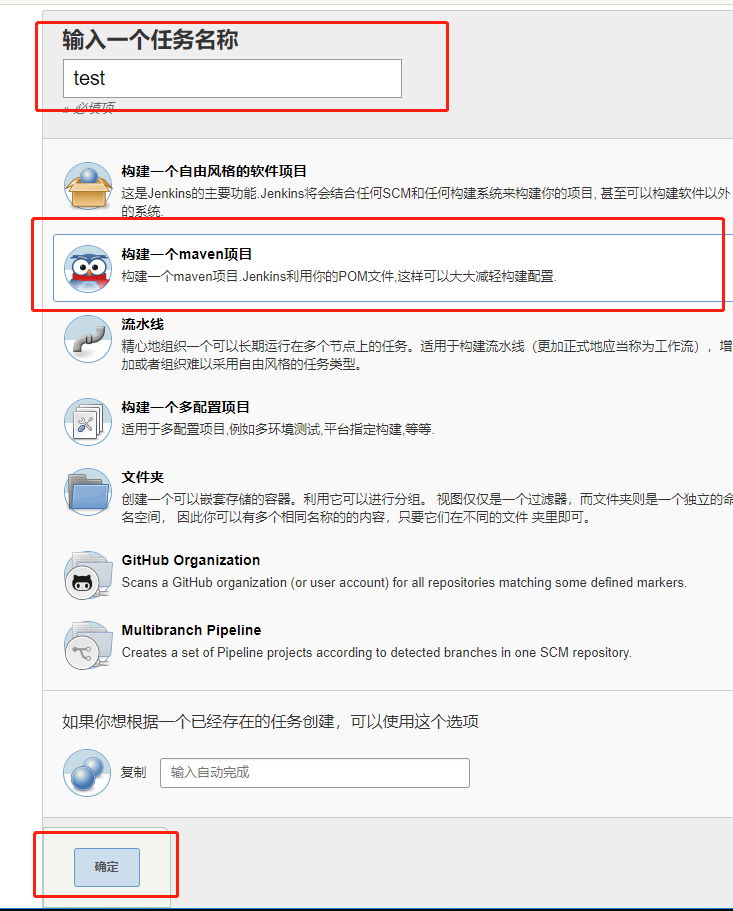The height and width of the screenshot is (911, 733).
Task: Click the 复制 label
Action: coord(133,773)
